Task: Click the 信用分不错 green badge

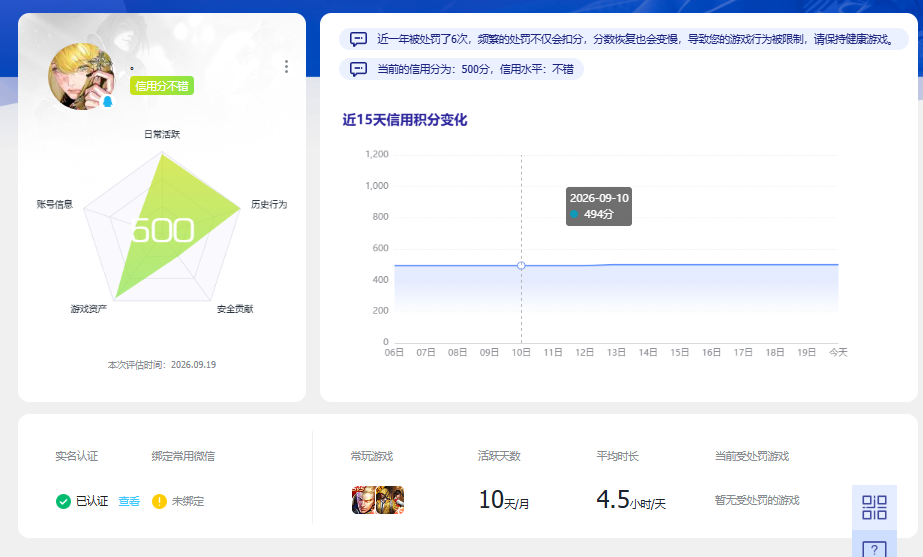Action: pyautogui.click(x=162, y=86)
